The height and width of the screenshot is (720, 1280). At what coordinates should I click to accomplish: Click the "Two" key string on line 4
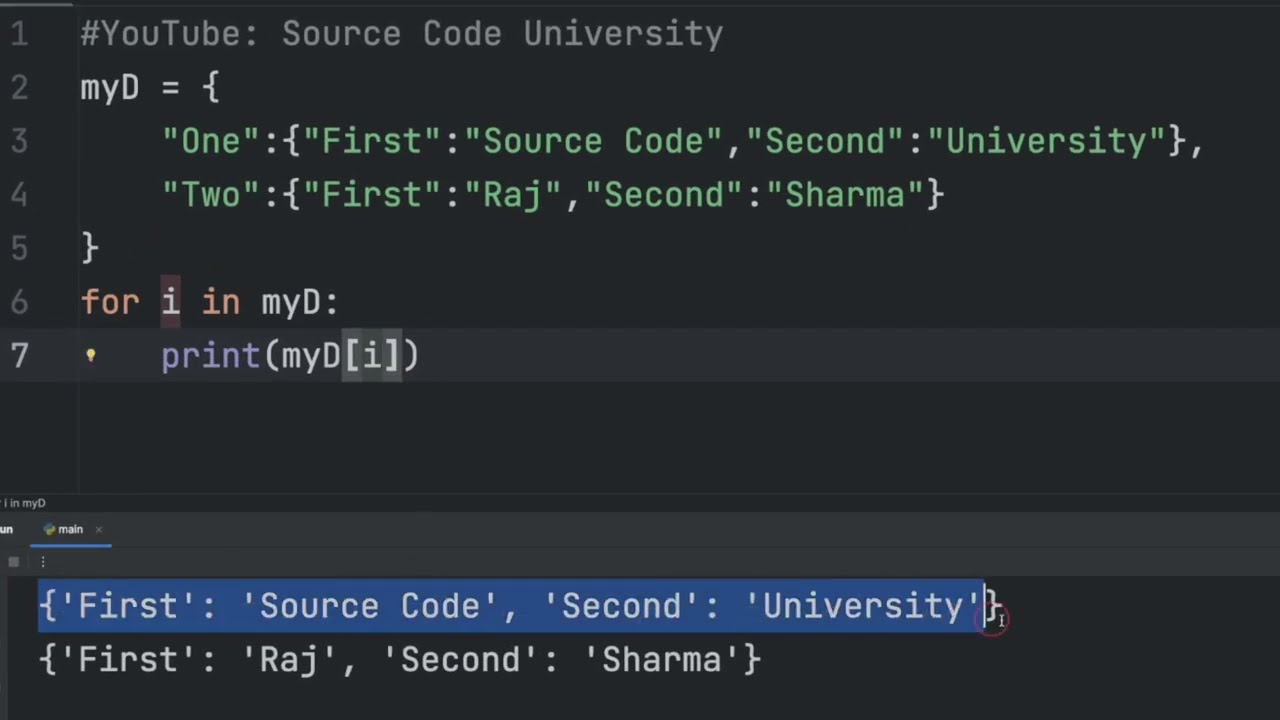point(212,195)
